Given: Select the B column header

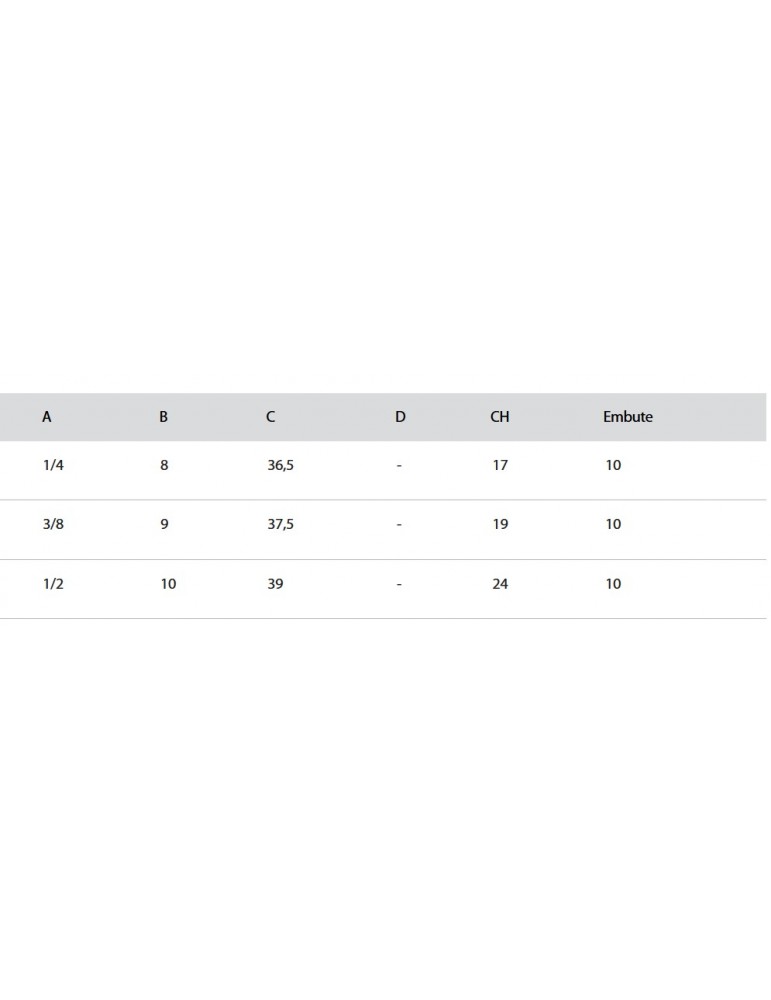Looking at the screenshot, I should pos(163,417).
